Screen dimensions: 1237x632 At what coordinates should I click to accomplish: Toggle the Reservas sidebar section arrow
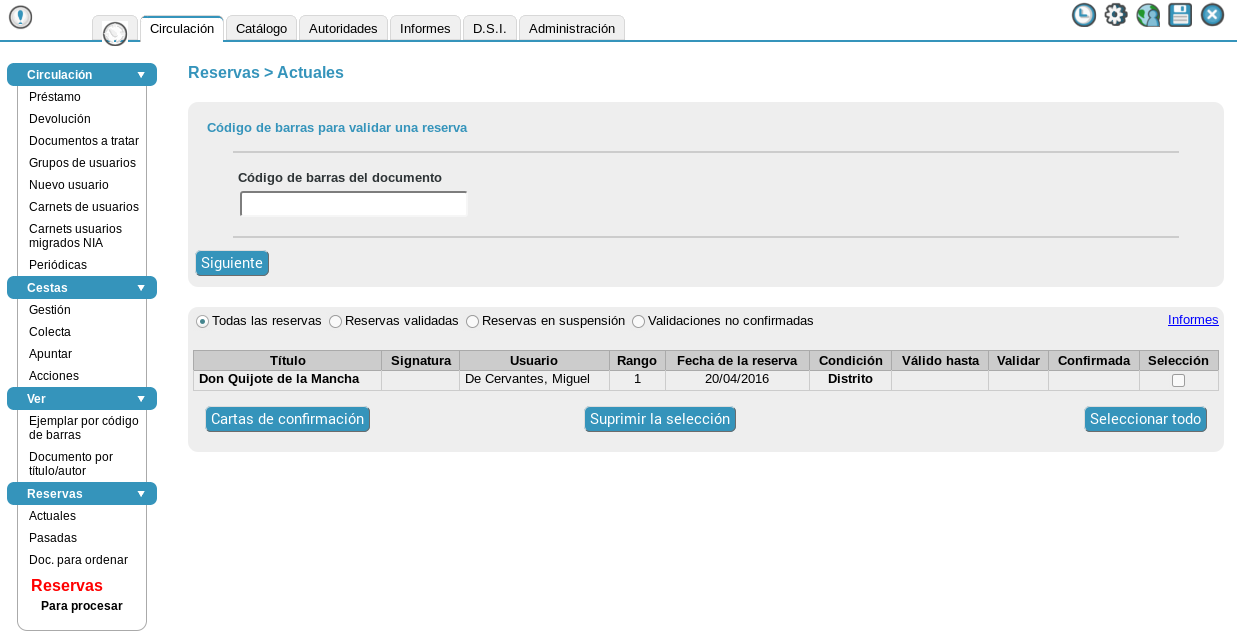click(x=141, y=494)
